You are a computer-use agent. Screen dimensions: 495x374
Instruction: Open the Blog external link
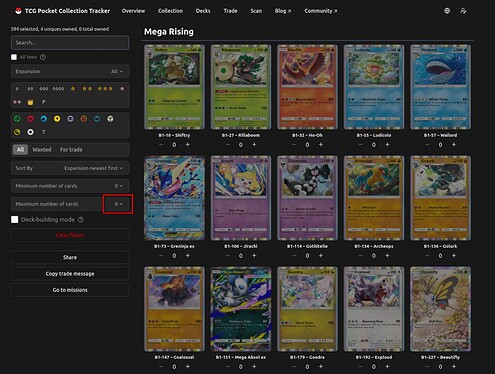(283, 11)
